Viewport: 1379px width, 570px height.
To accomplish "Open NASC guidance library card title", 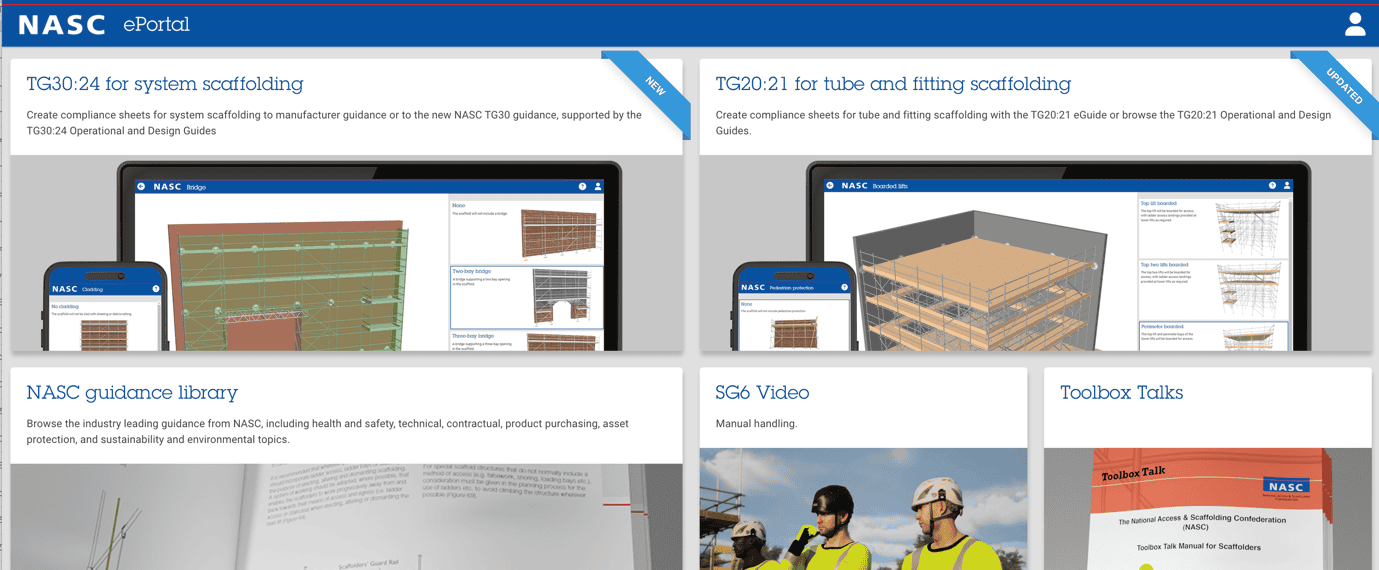I will [132, 393].
